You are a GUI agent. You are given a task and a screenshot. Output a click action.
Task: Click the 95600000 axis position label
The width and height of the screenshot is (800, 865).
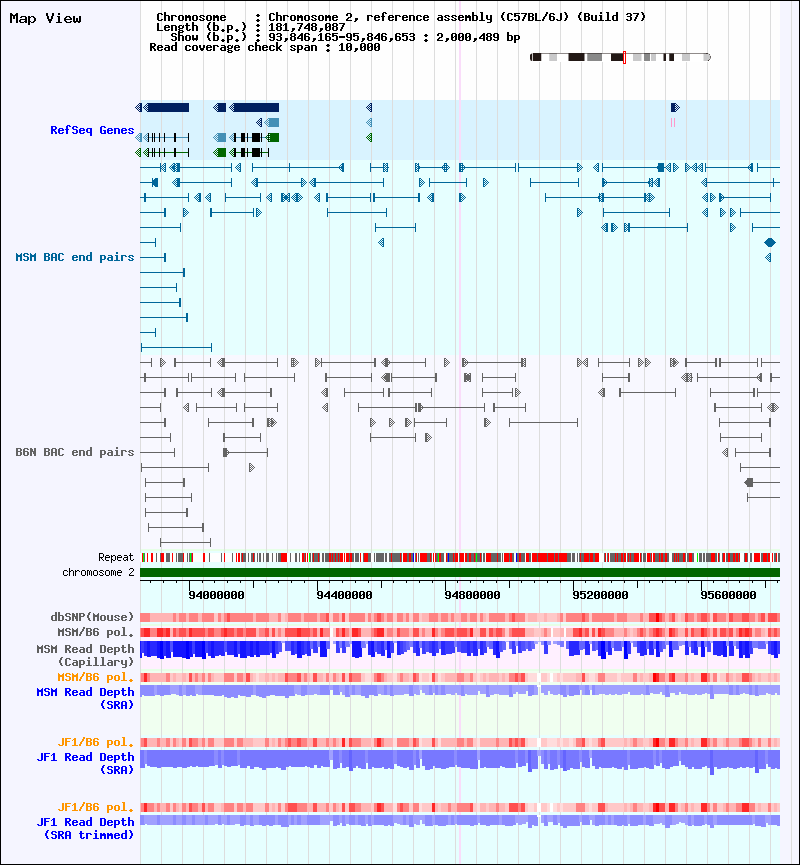[x=728, y=595]
